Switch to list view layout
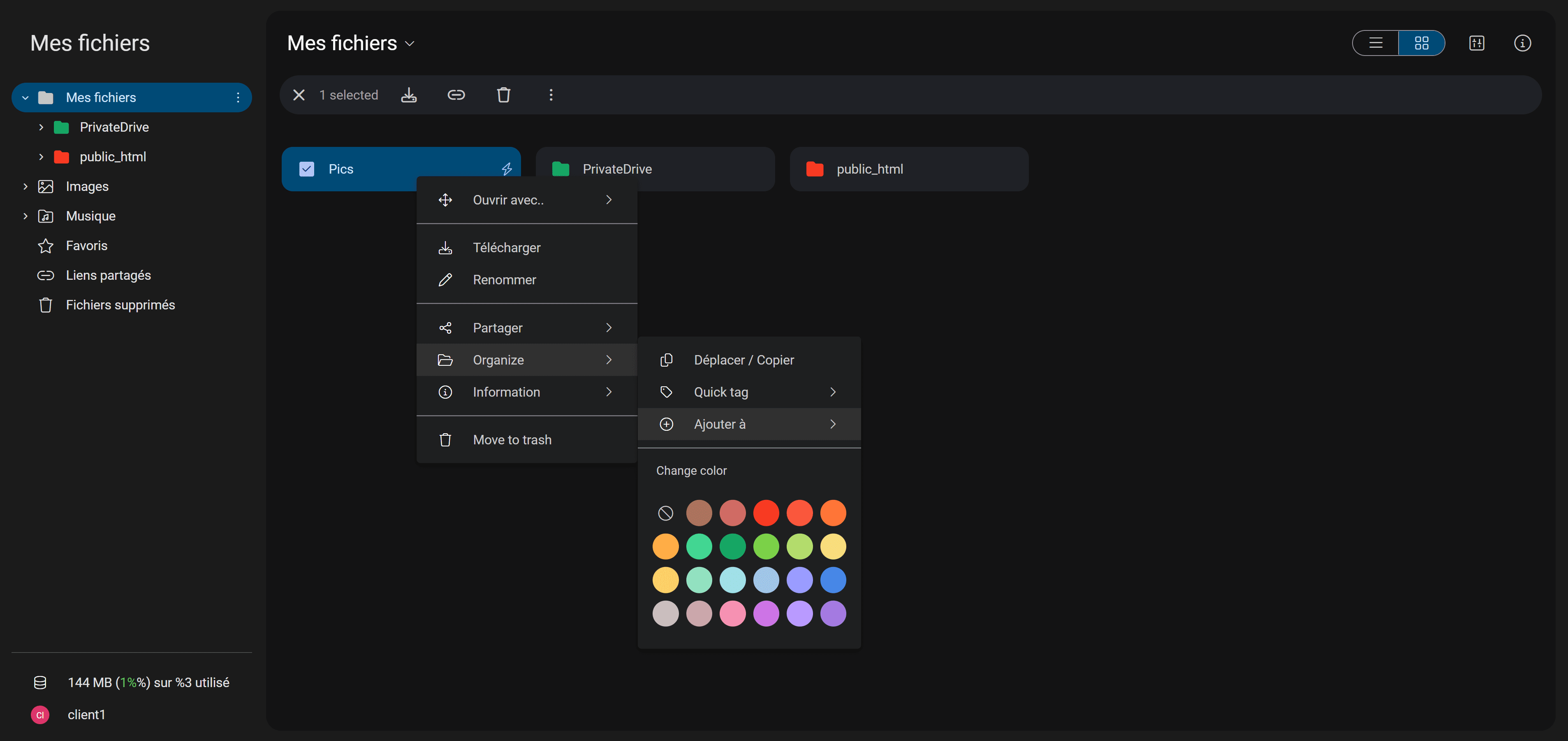This screenshot has width=1568, height=741. pyautogui.click(x=1375, y=43)
